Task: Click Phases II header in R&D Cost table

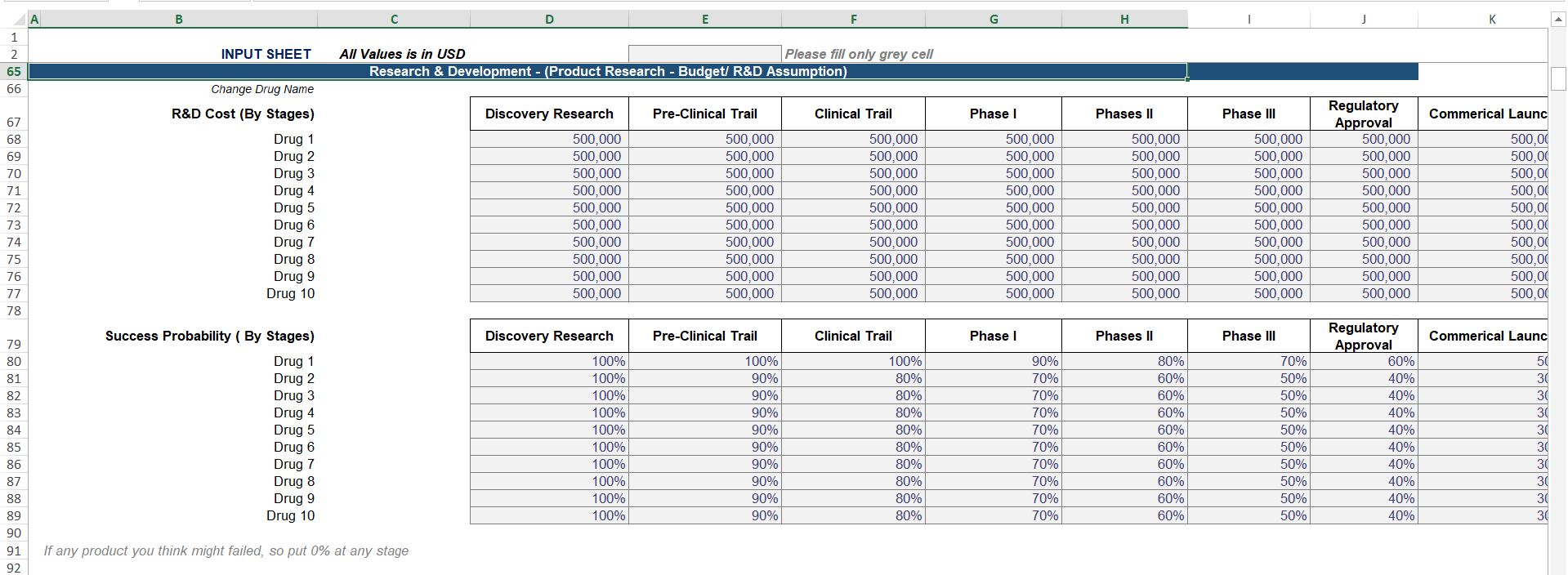Action: click(1124, 114)
